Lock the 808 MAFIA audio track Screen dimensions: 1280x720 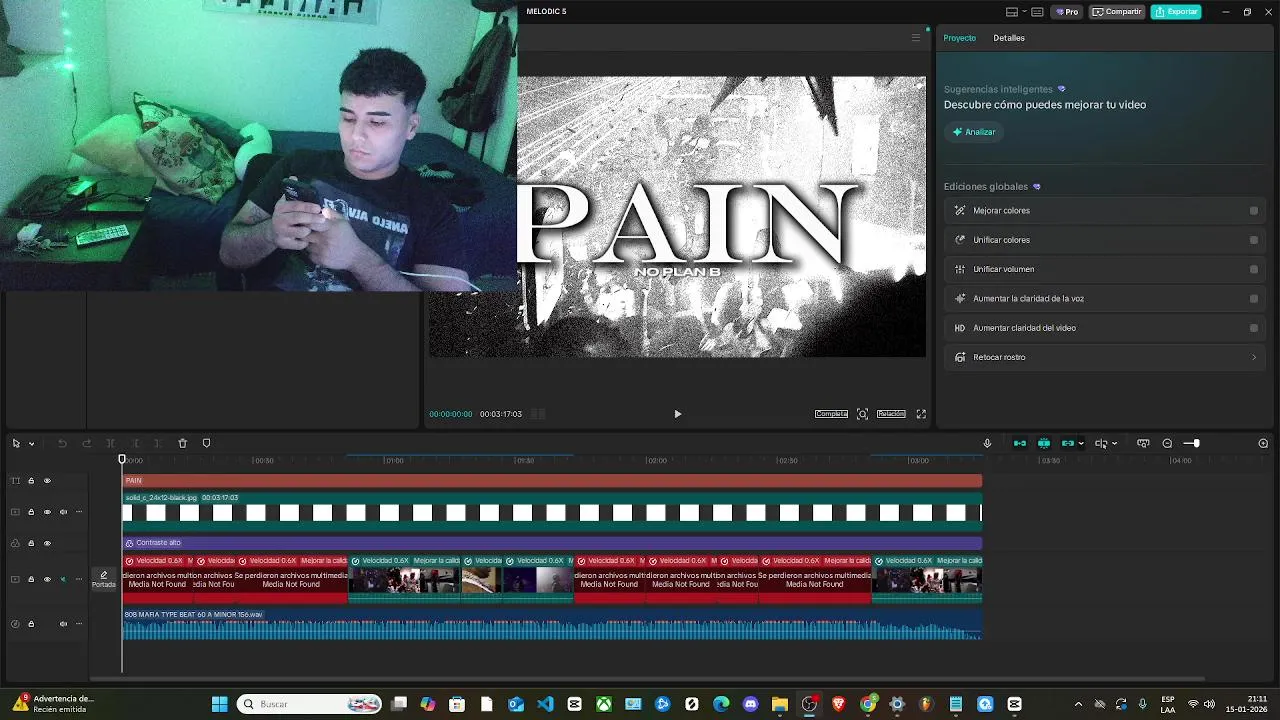[31, 624]
